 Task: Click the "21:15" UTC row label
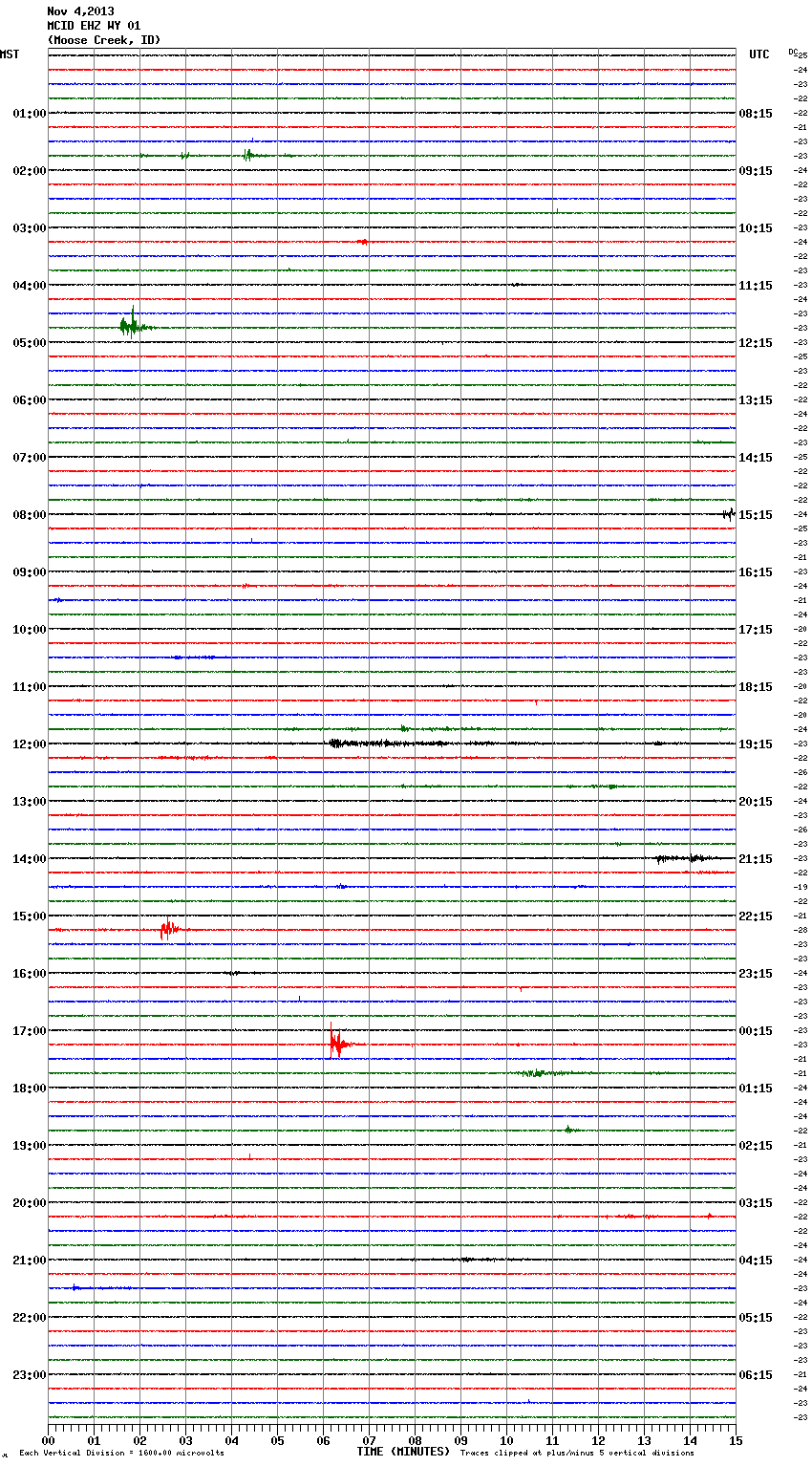(x=756, y=859)
